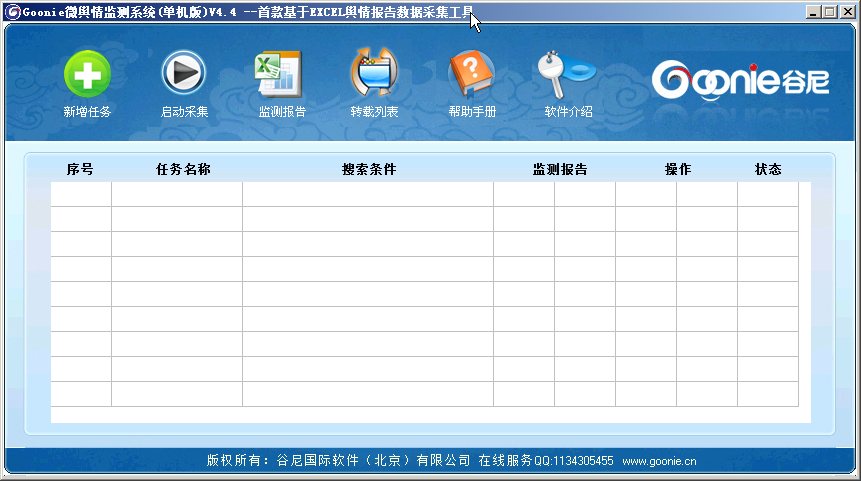Click the app icon in title bar

[x=13, y=11]
